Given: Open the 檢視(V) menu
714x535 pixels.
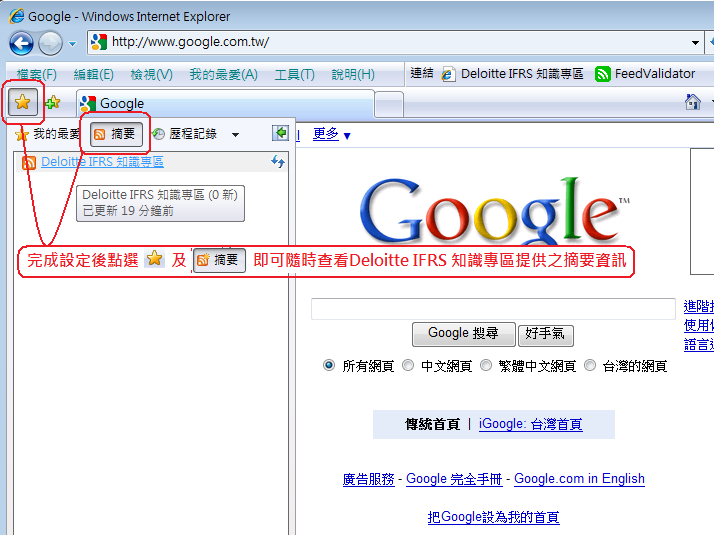Looking at the screenshot, I should pos(152,74).
